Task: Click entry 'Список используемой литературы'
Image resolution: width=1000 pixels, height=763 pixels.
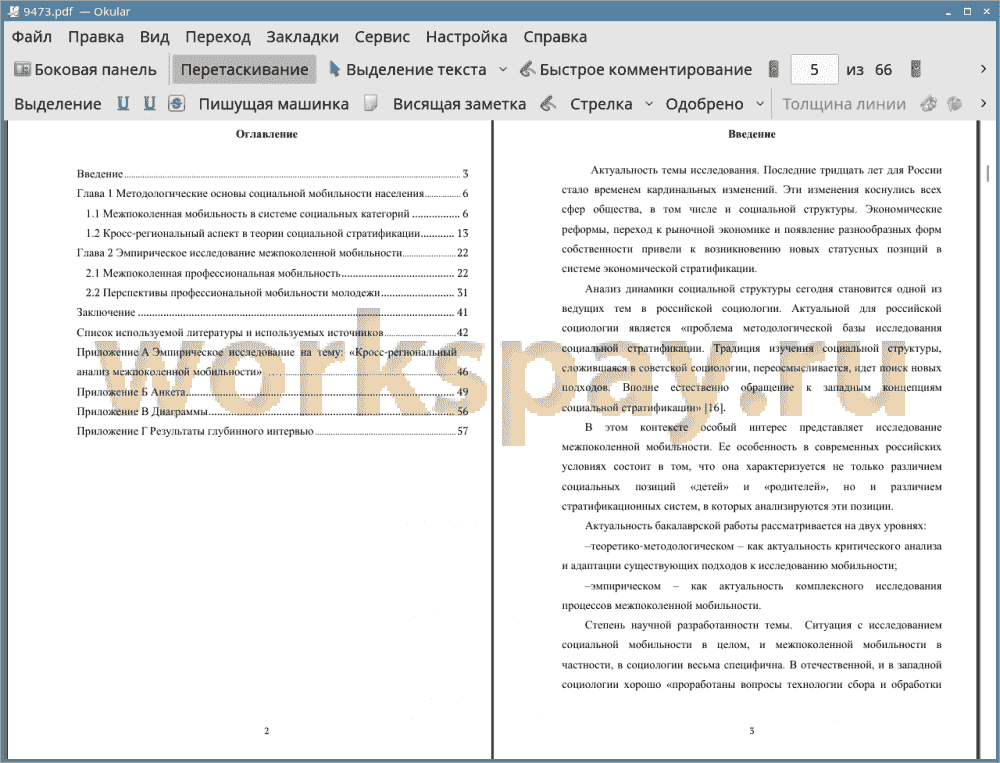Action: click(272, 332)
